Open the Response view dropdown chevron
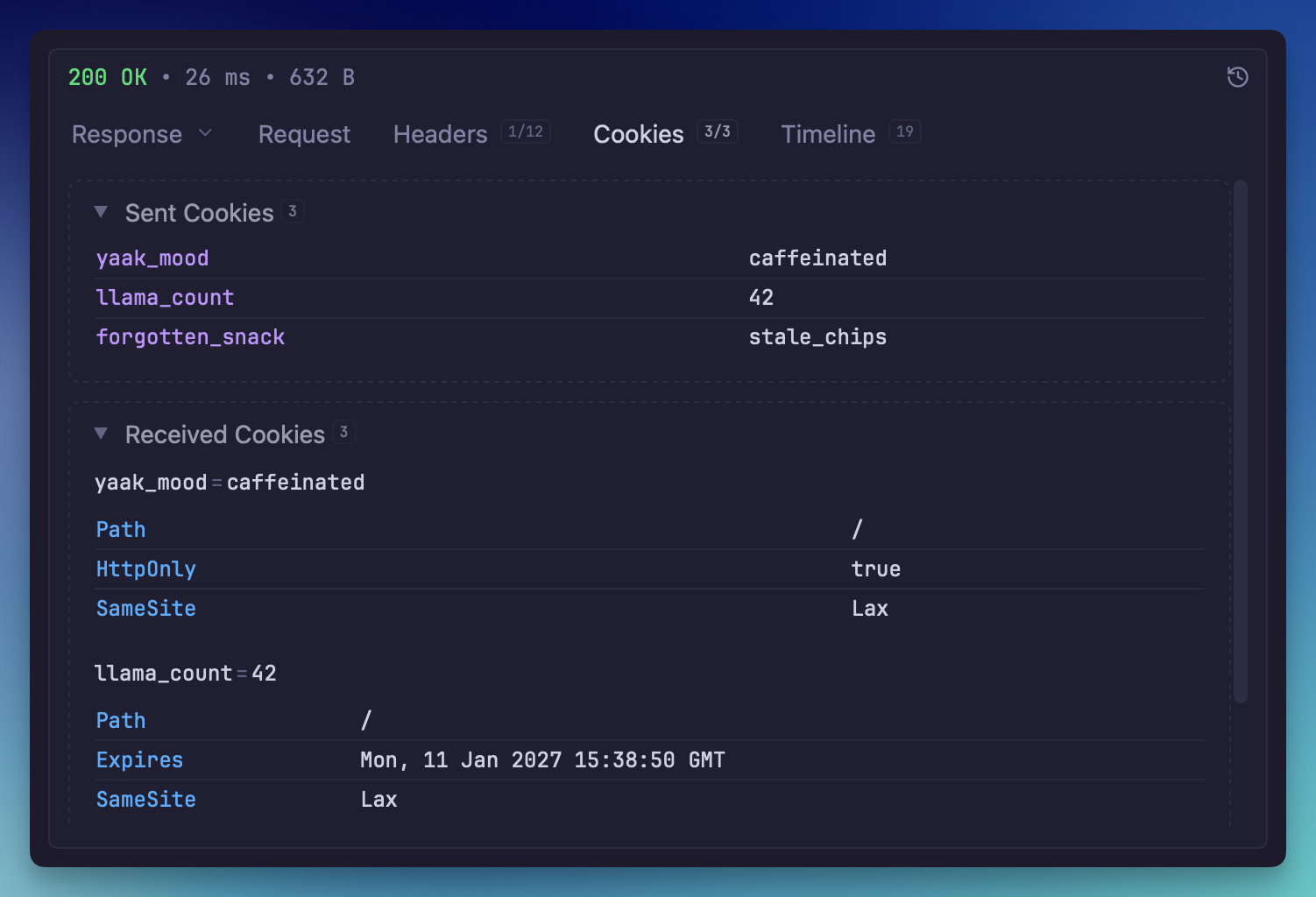The image size is (1316, 897). tap(206, 133)
